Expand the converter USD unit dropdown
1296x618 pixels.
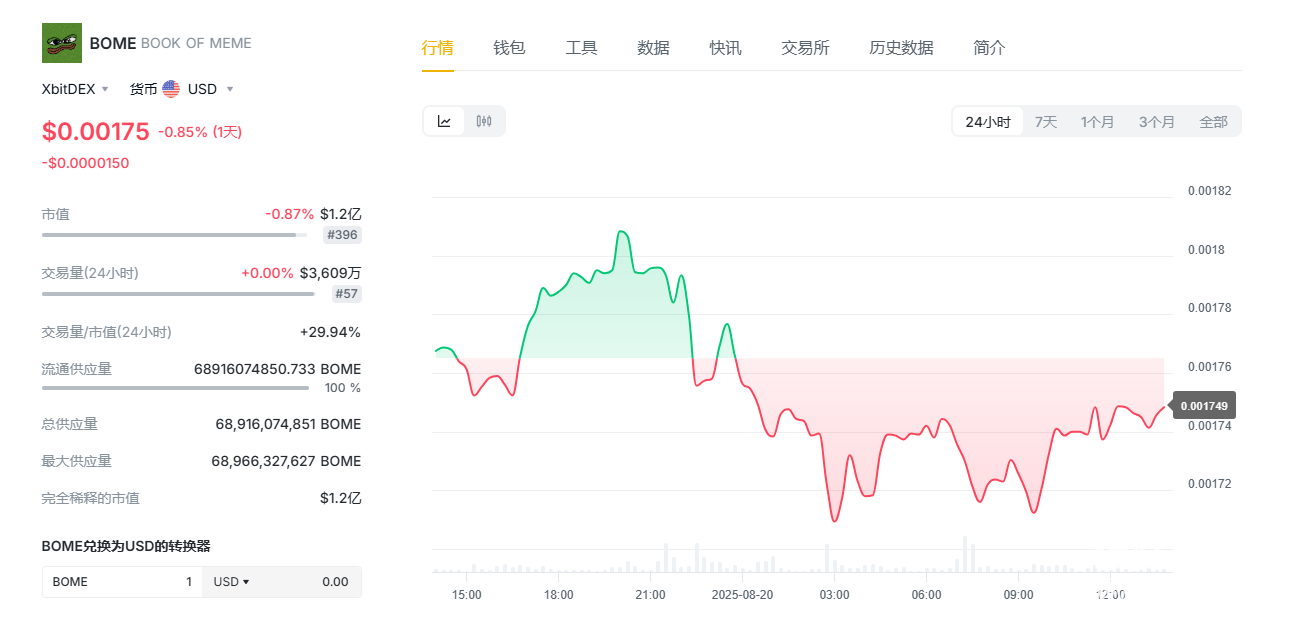click(232, 582)
